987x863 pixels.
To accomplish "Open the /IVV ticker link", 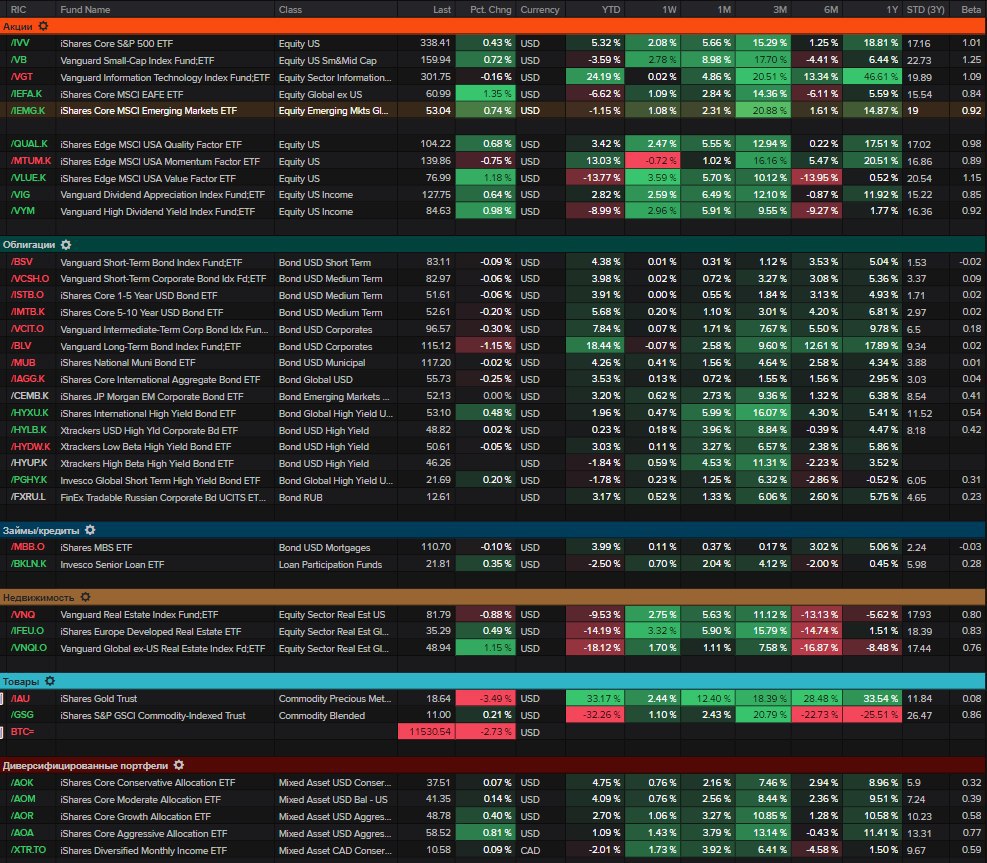I will 20,43.
